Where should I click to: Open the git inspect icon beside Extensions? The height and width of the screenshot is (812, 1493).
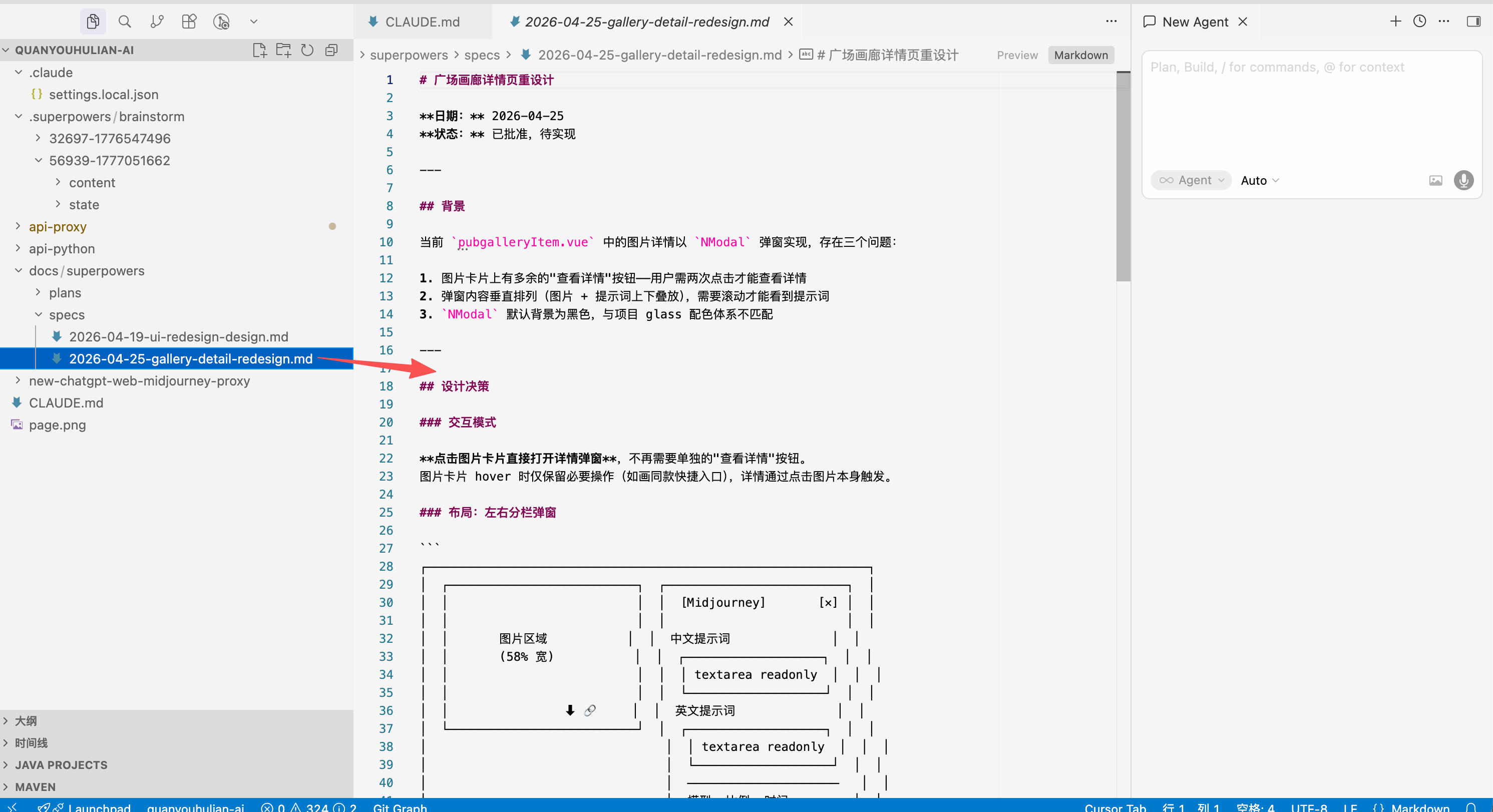[221, 22]
